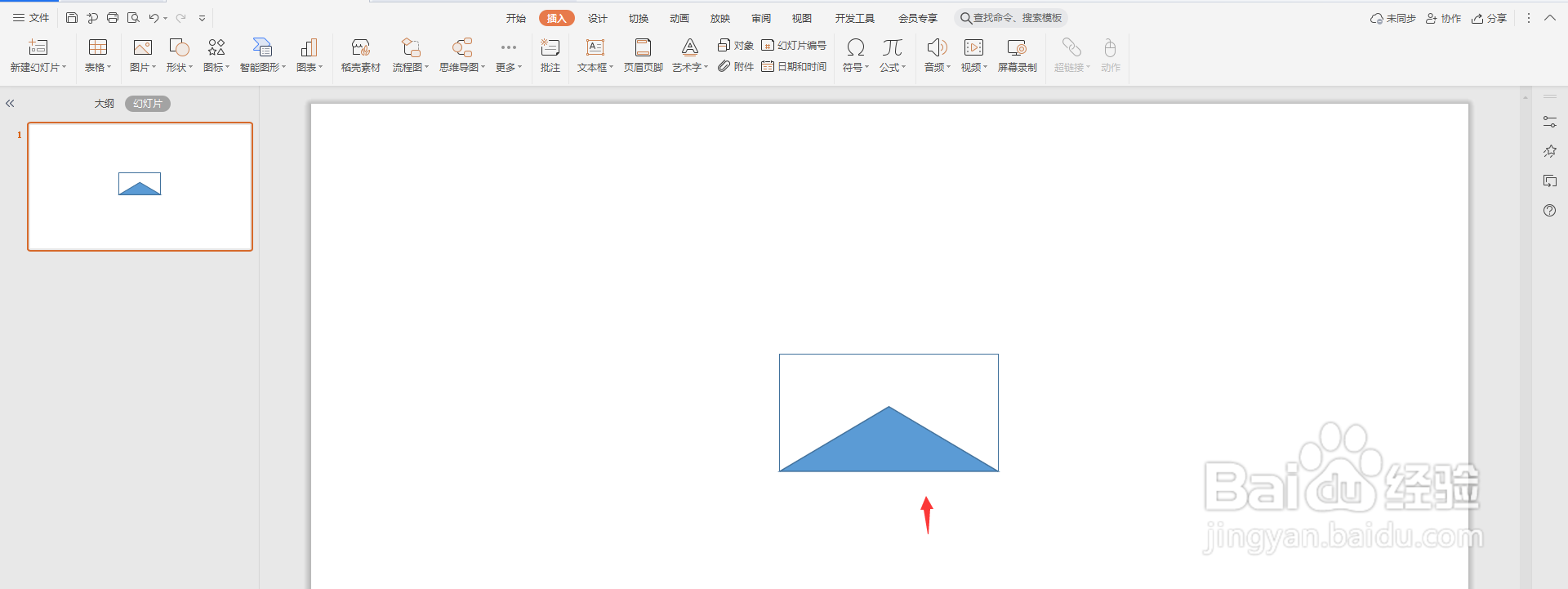Image resolution: width=1568 pixels, height=589 pixels.
Task: Expand the Text Box (文本框) dropdown arrow
Action: (x=611, y=67)
